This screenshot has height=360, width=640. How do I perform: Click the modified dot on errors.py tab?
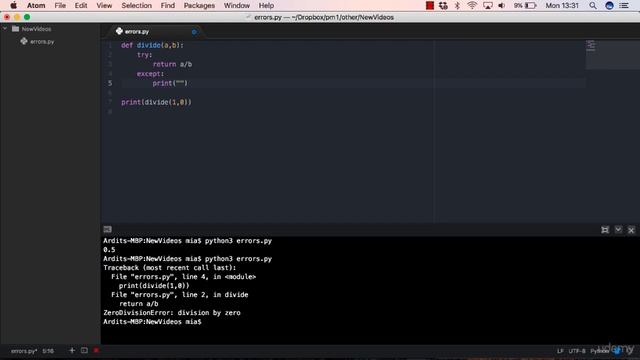pyautogui.click(x=194, y=31)
